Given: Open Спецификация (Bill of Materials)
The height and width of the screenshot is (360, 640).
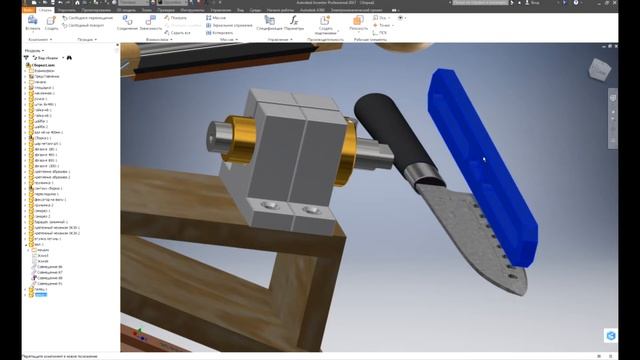Looking at the screenshot, I should click(269, 20).
